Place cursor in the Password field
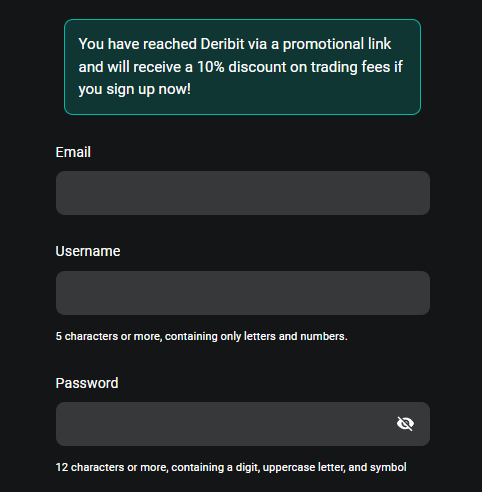482x492 pixels. tap(243, 424)
